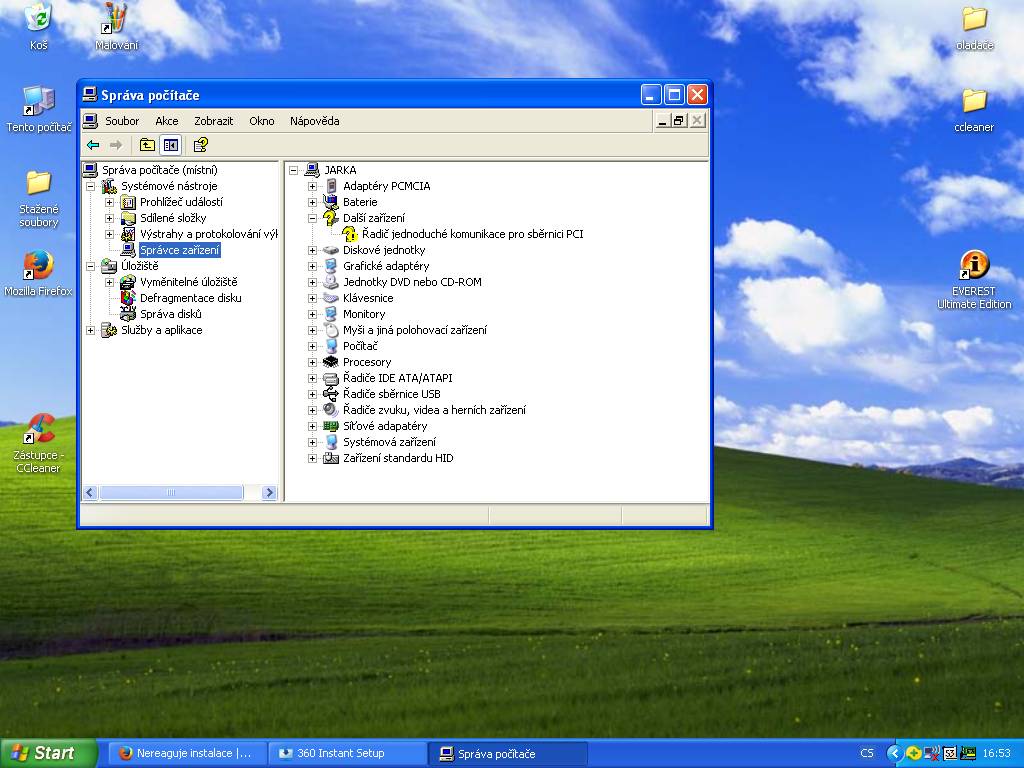1024x768 pixels.
Task: Expand the Síťové adaptéry node
Action: pyautogui.click(x=312, y=426)
